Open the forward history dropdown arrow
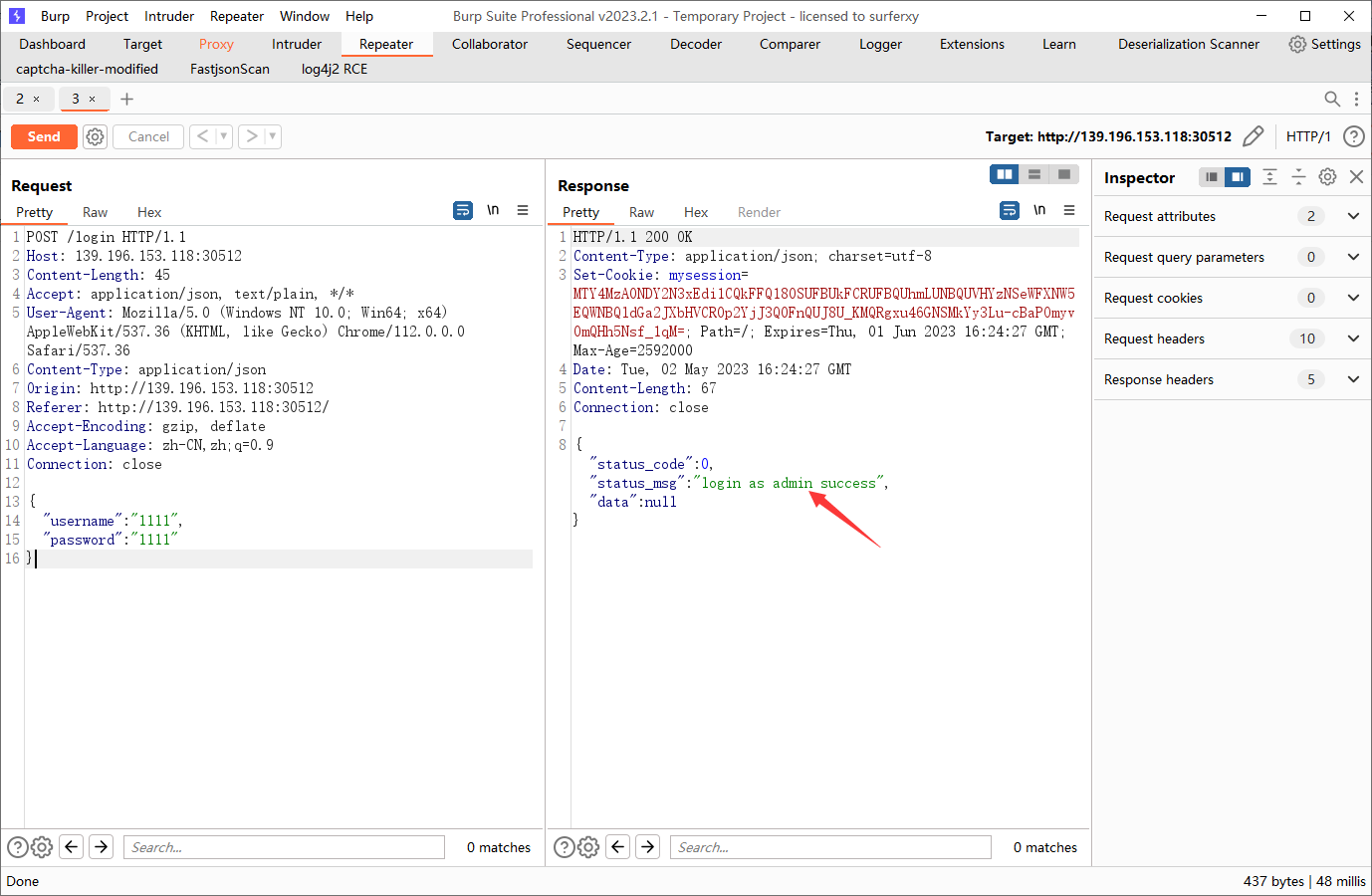 (x=272, y=136)
